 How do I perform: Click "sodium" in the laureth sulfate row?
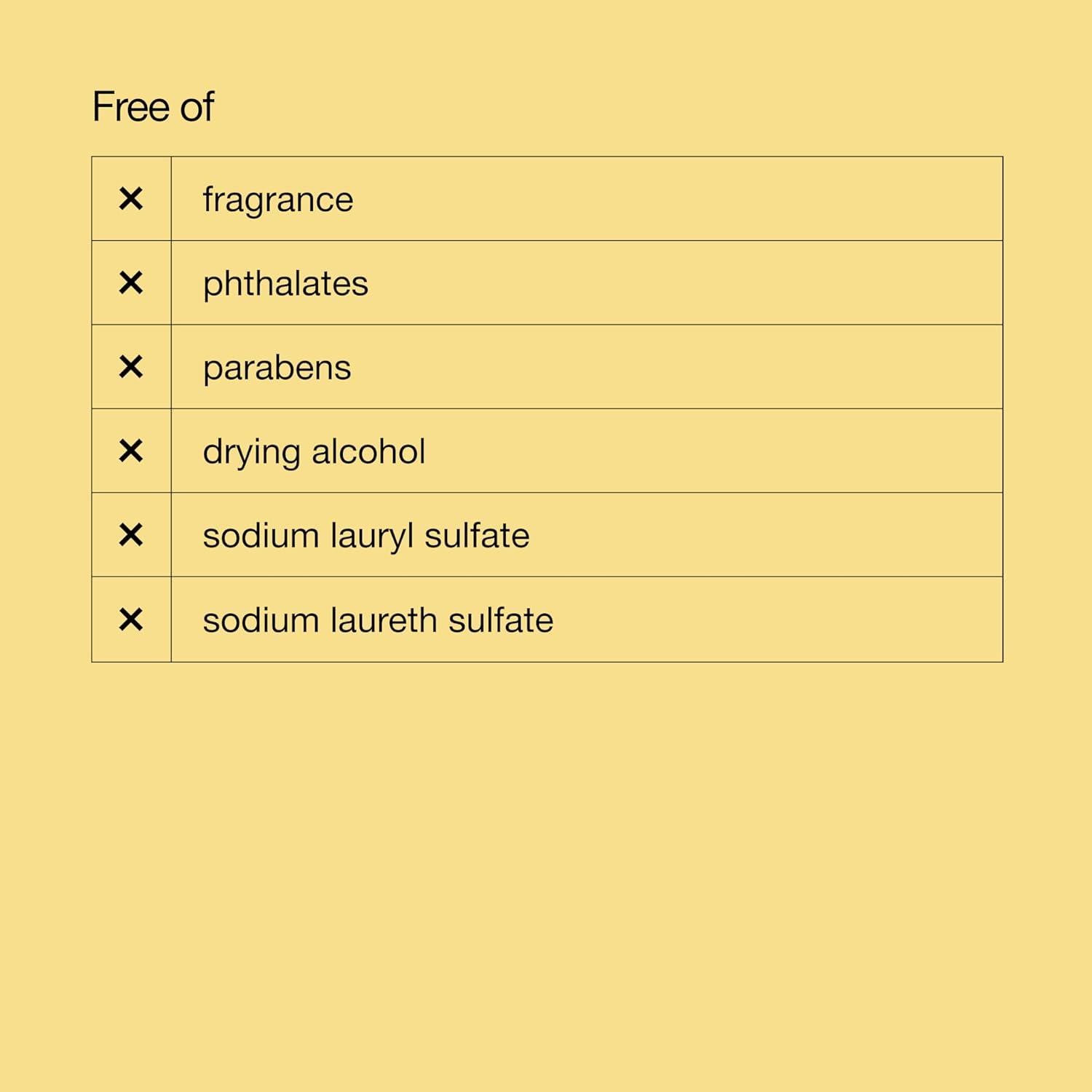pyautogui.click(x=260, y=620)
